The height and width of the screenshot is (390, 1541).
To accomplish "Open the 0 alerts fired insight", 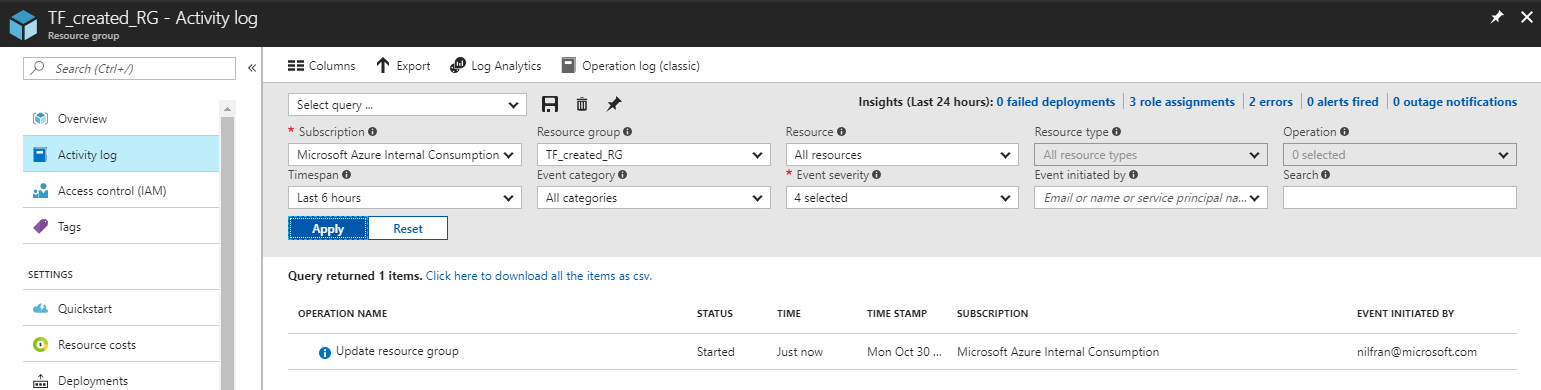I will click(x=1342, y=102).
